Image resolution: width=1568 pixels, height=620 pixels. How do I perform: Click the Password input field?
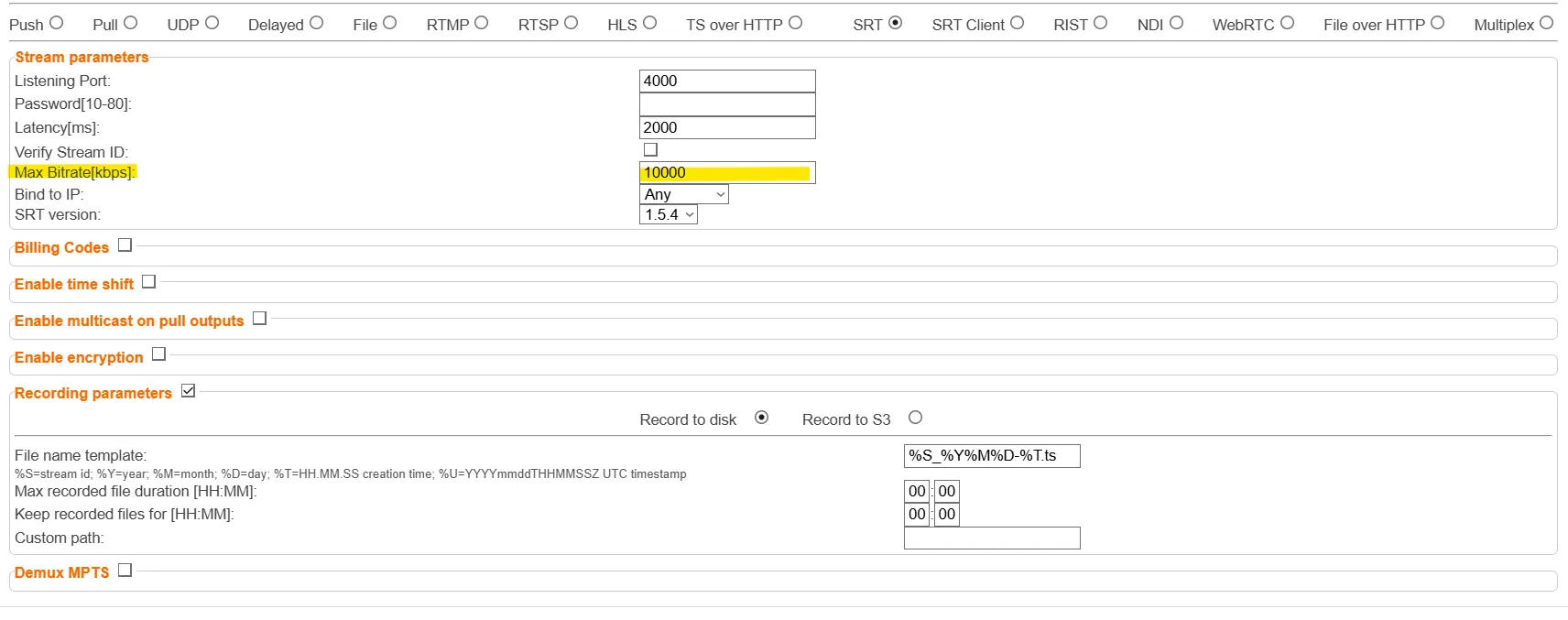click(727, 104)
